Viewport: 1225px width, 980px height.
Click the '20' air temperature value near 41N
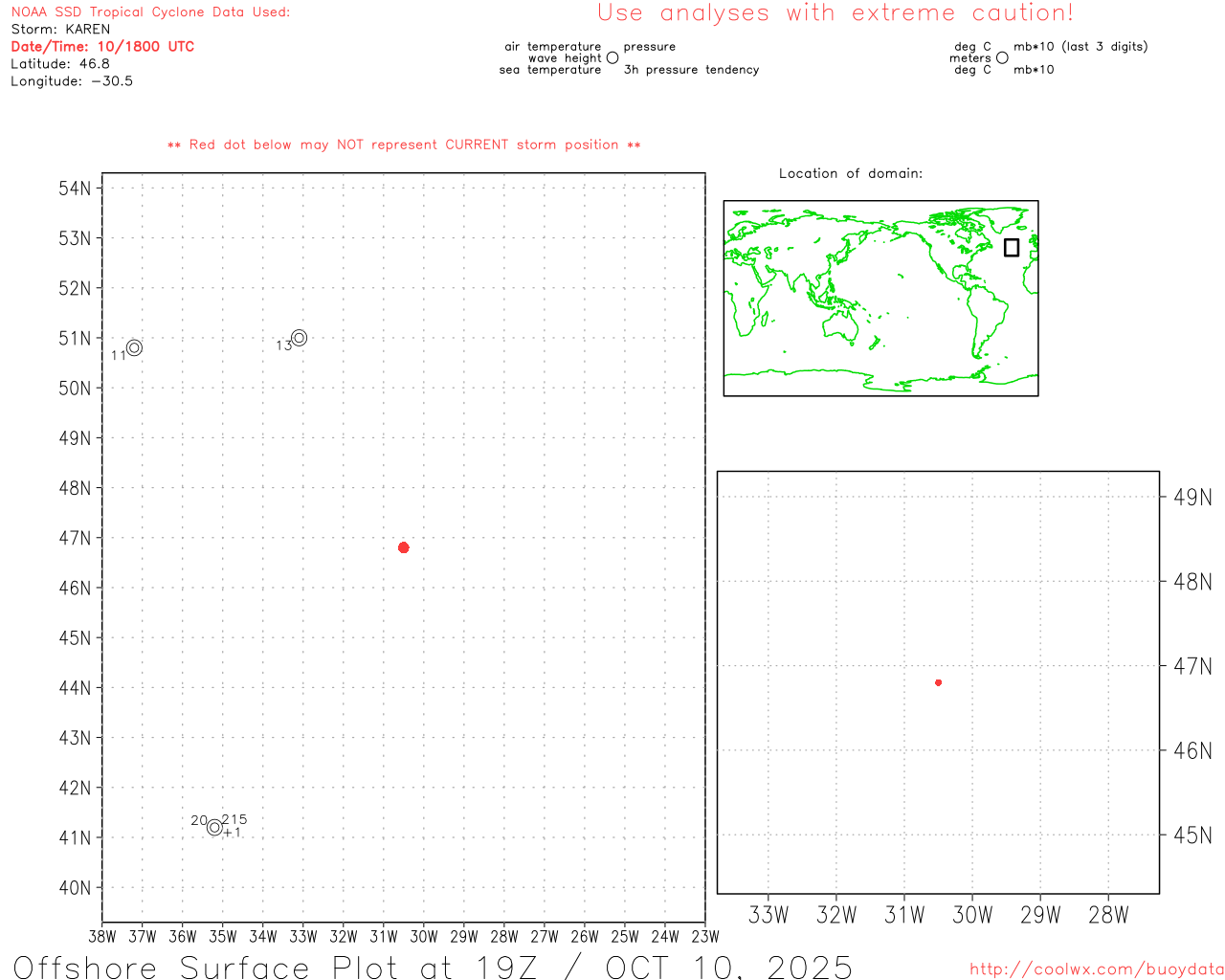click(x=199, y=820)
